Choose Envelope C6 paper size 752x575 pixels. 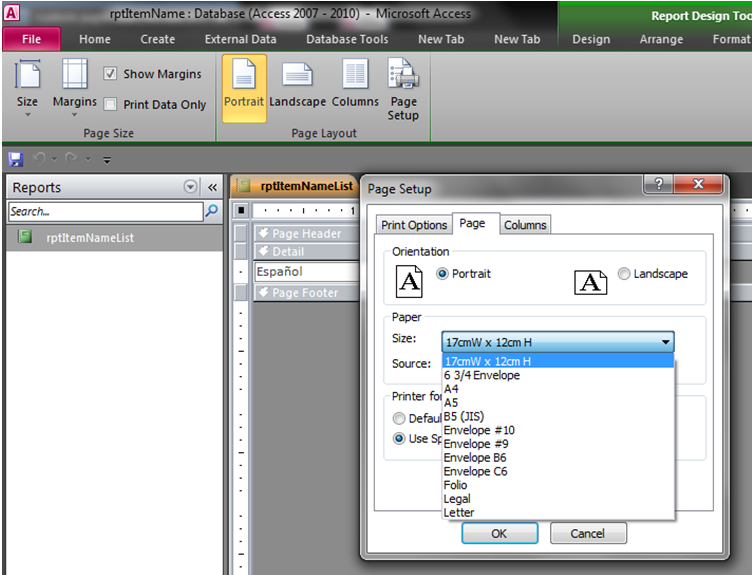click(558, 471)
